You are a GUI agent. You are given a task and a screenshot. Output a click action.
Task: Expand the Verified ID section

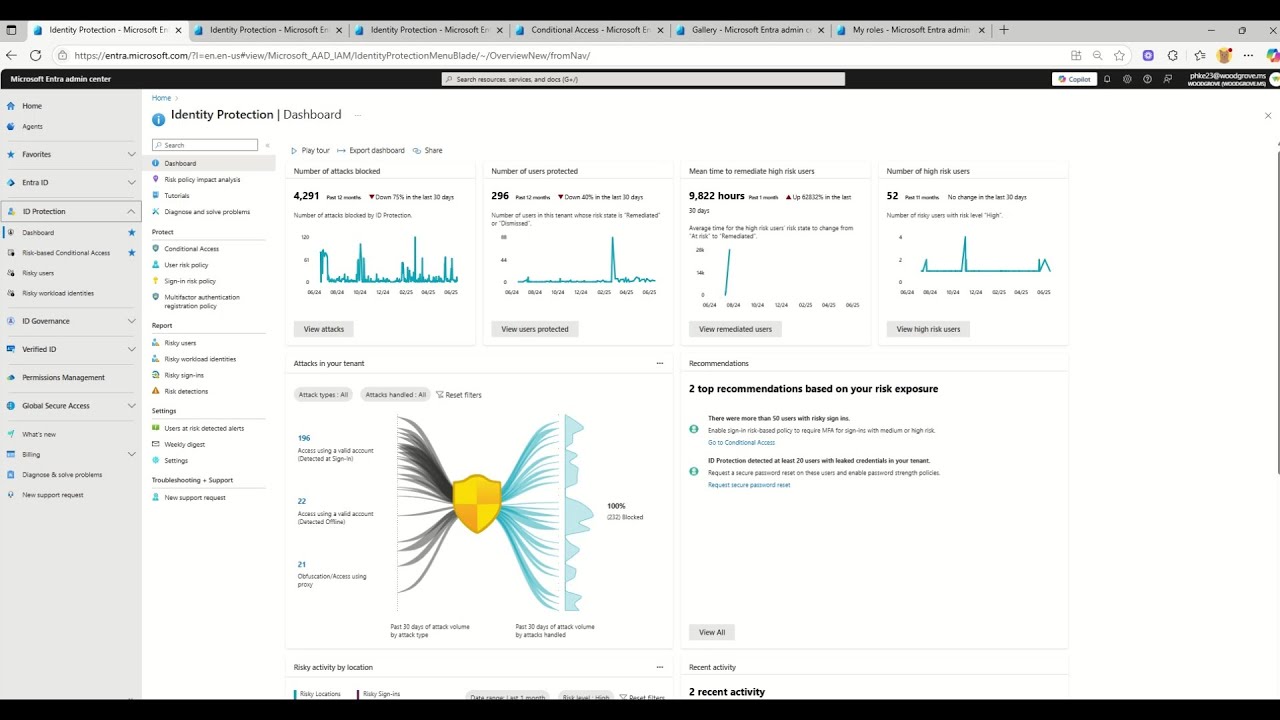[131, 349]
